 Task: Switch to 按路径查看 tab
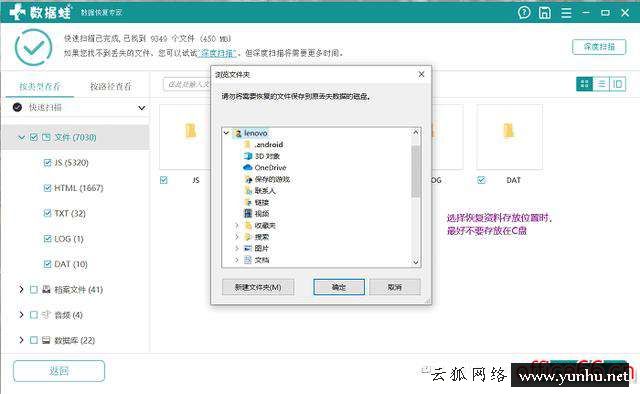click(x=111, y=86)
